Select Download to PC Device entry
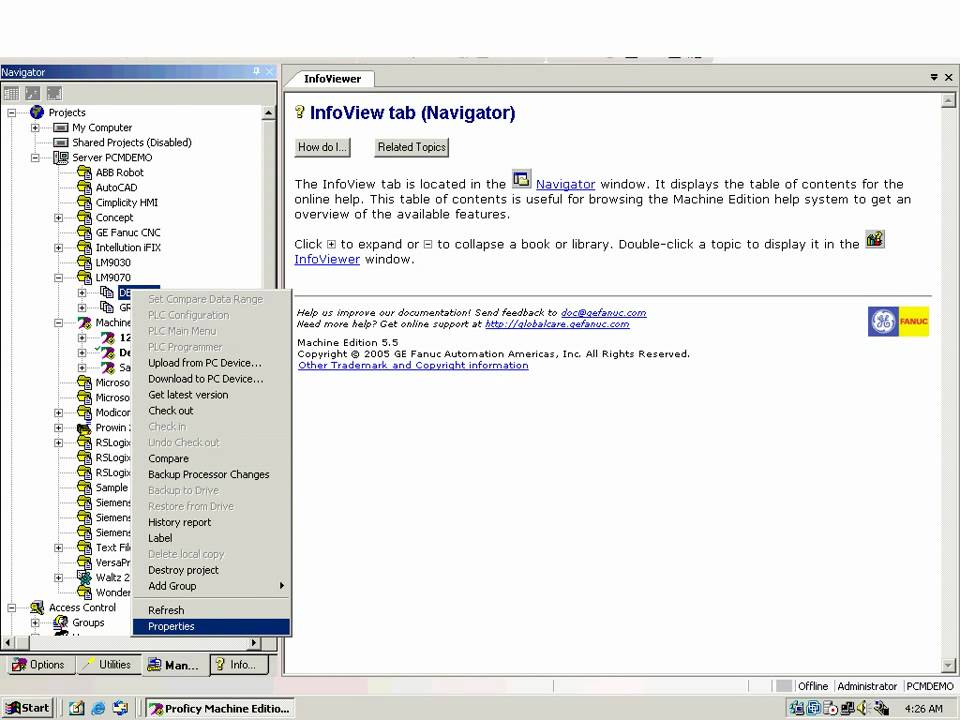Image resolution: width=960 pixels, height=720 pixels. click(211, 379)
